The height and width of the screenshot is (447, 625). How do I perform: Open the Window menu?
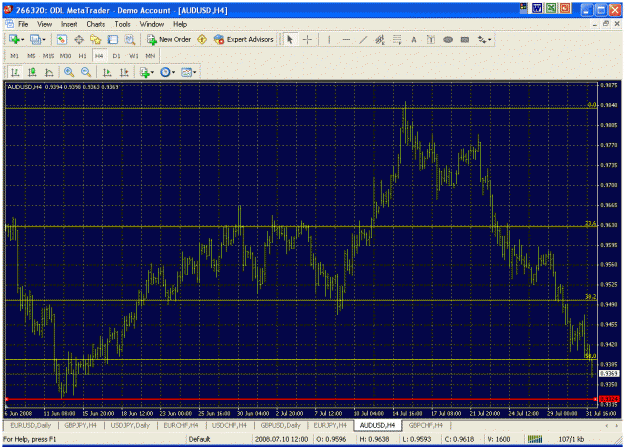(152, 24)
